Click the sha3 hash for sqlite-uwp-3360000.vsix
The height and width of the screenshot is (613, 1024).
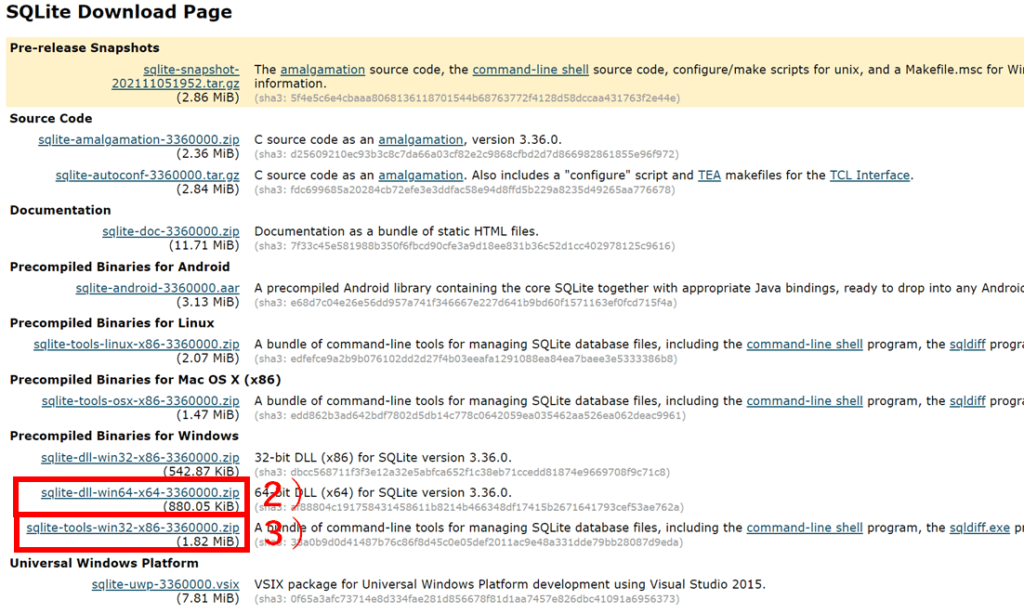(466, 599)
